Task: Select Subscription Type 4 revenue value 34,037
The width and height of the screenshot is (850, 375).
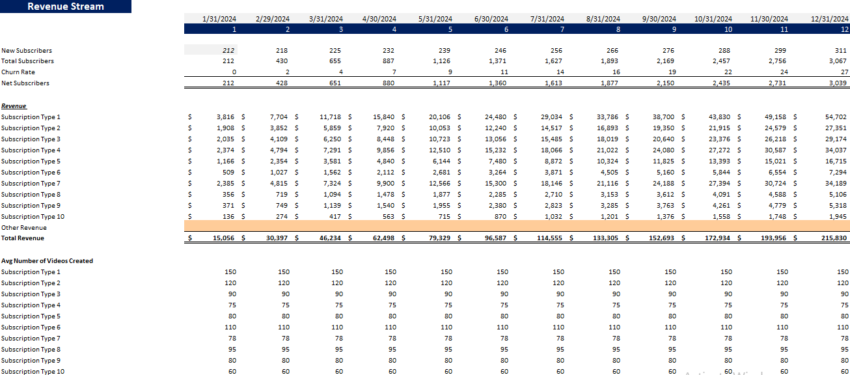Action: pos(838,150)
